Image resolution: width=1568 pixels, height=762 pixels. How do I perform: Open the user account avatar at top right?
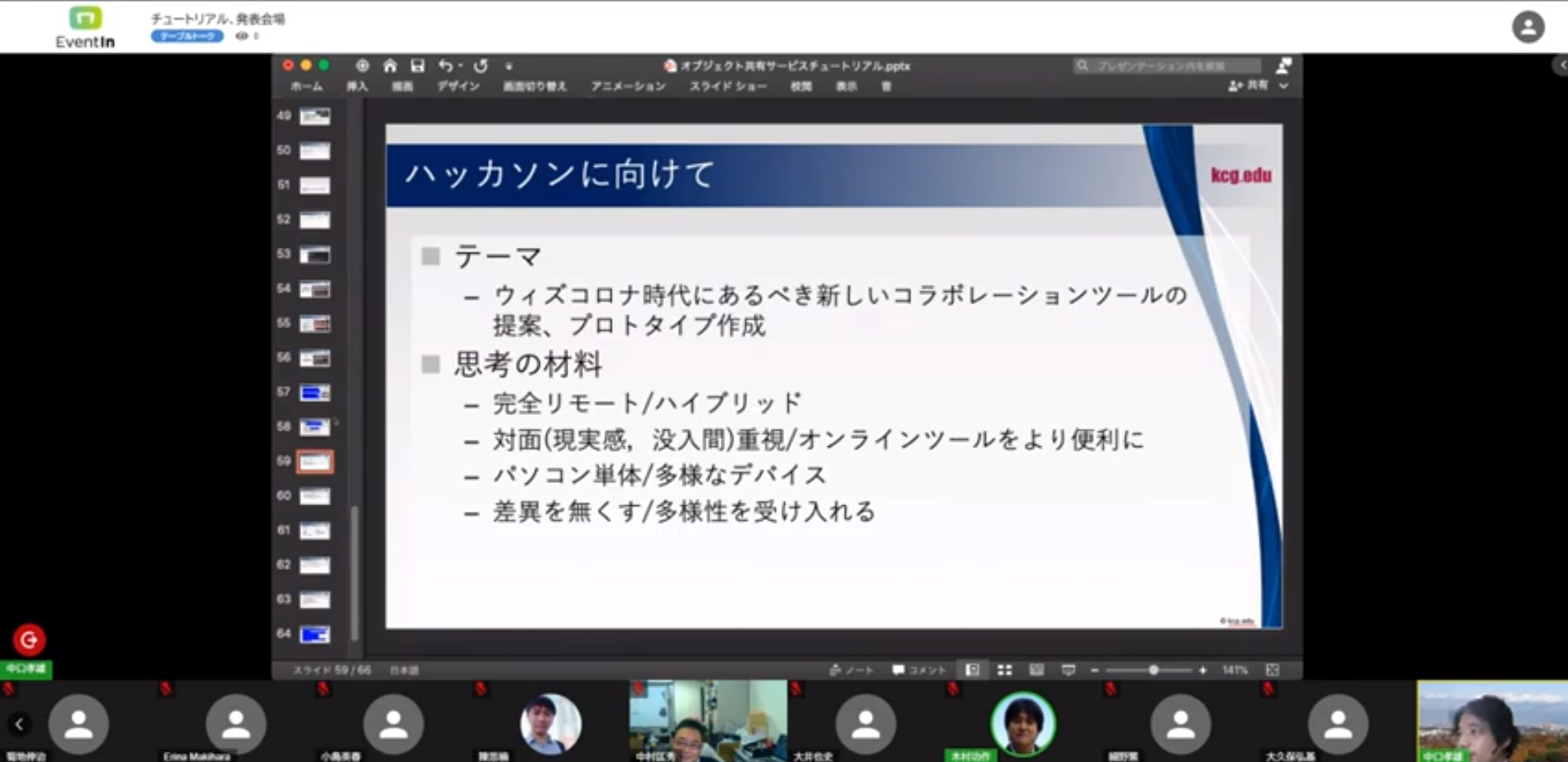[x=1528, y=27]
